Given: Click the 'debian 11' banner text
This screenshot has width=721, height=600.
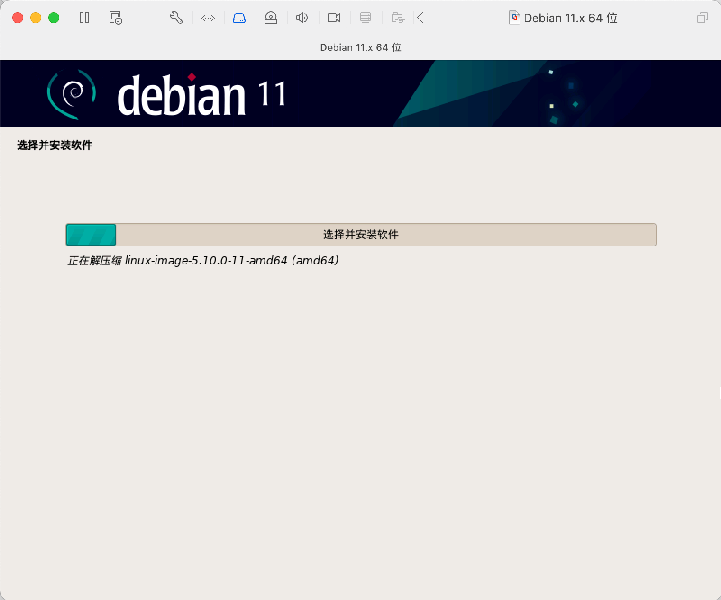Looking at the screenshot, I should tap(202, 95).
